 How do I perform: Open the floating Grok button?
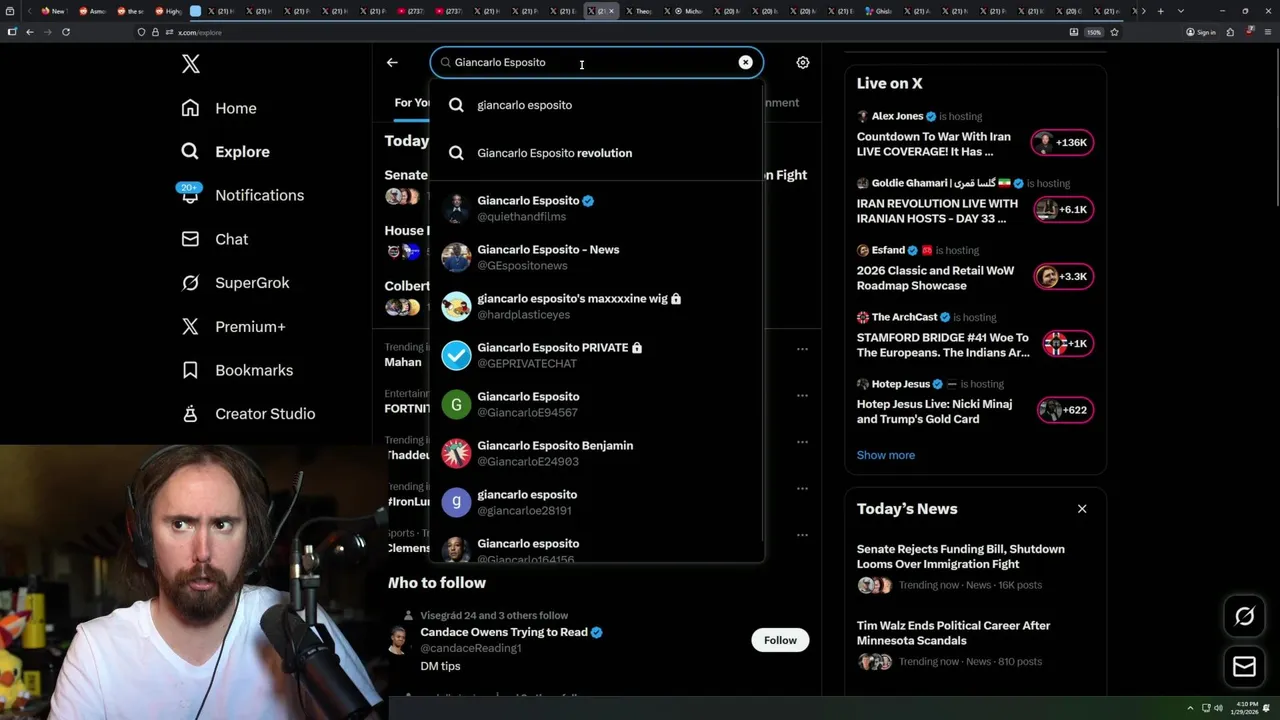(1245, 617)
